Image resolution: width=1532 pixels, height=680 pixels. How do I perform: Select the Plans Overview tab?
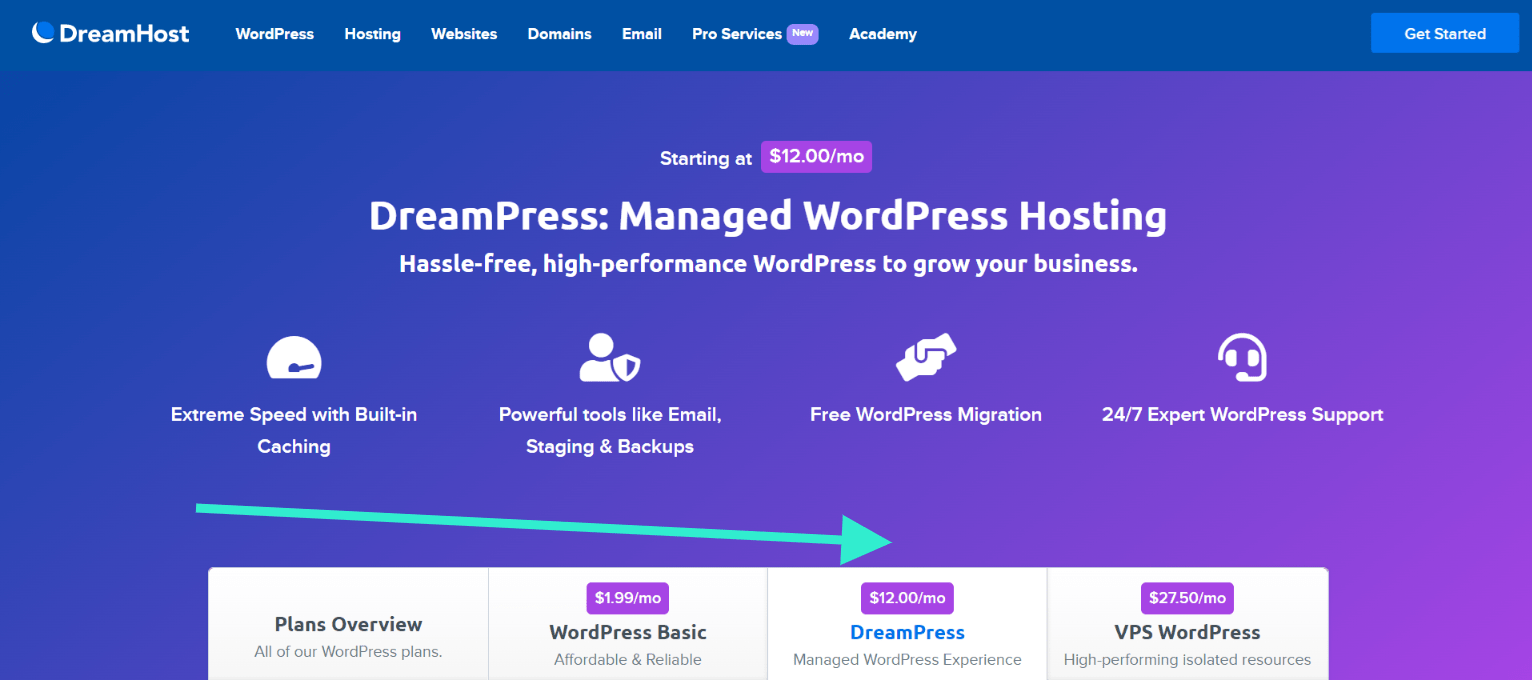coord(348,624)
